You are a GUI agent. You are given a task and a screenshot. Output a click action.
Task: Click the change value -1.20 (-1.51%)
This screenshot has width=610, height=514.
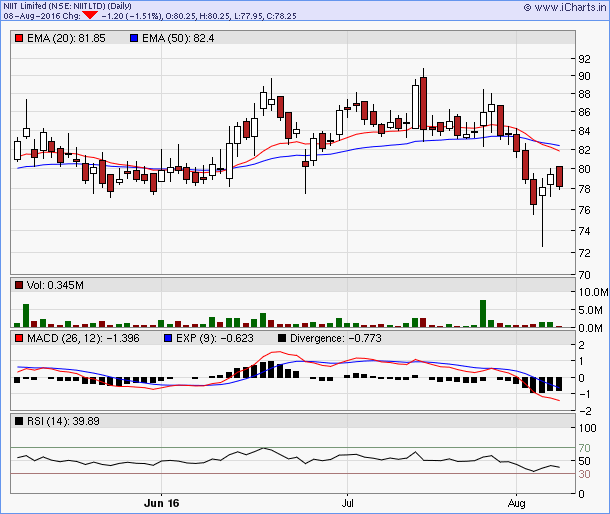click(132, 16)
